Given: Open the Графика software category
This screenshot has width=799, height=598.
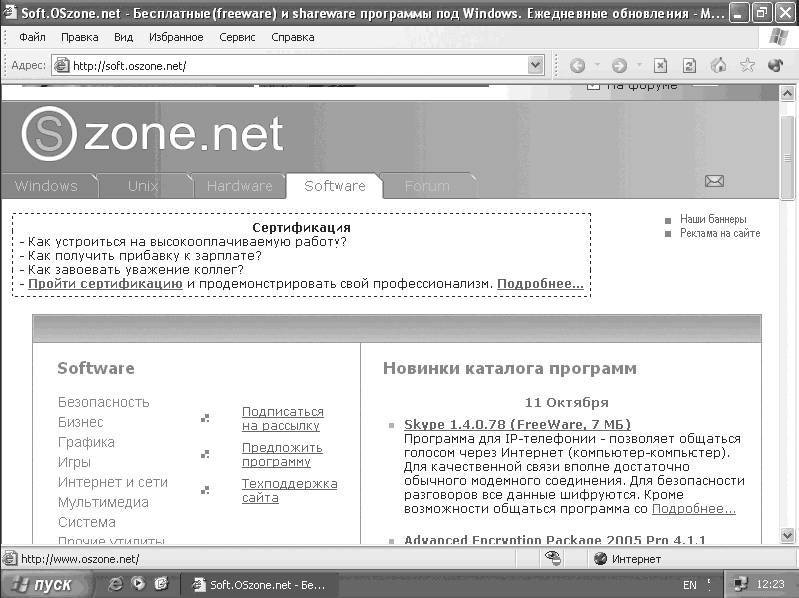Looking at the screenshot, I should pyautogui.click(x=86, y=442).
